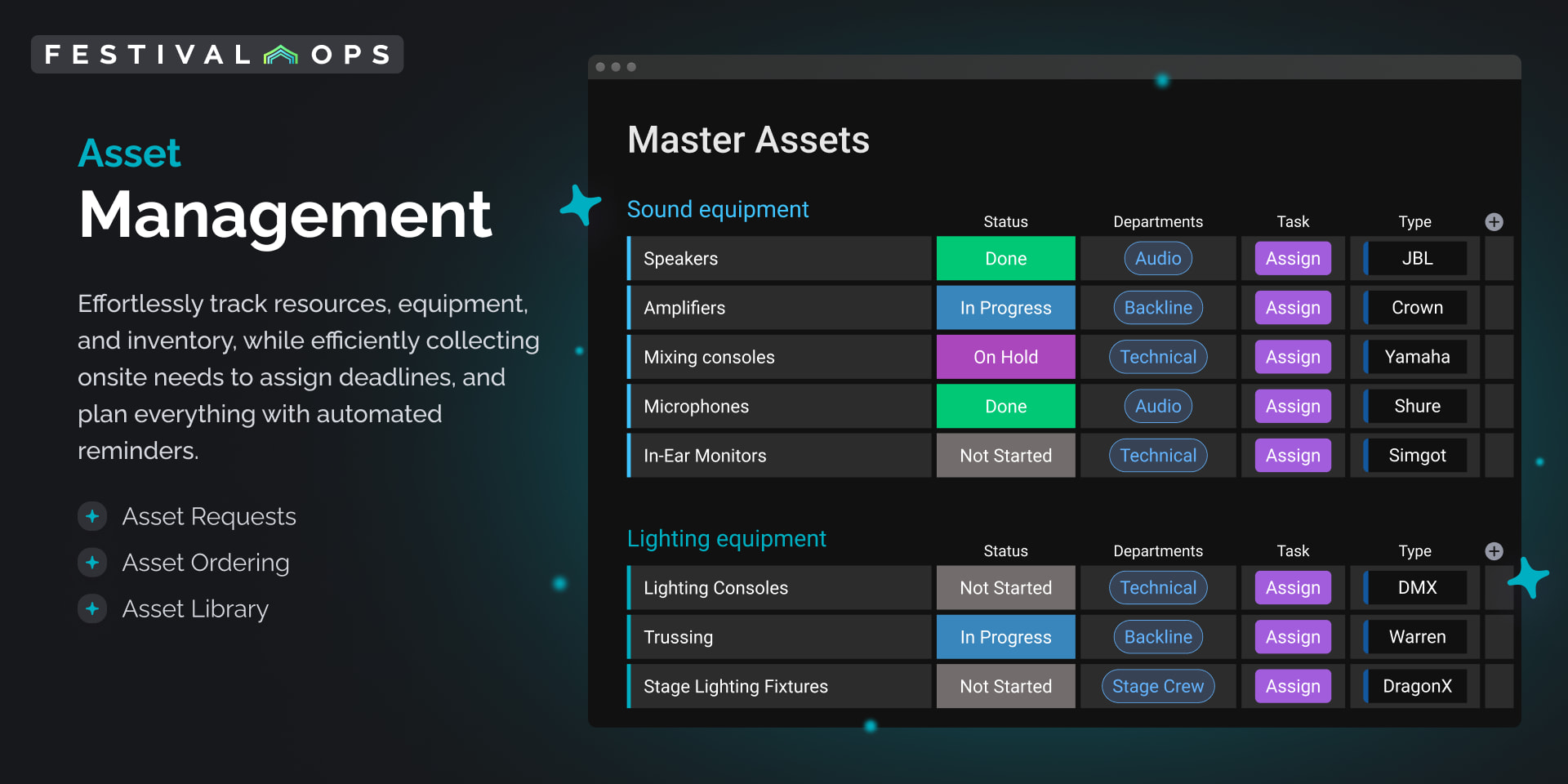Change Amplifiers In Progress status

coord(1005,308)
